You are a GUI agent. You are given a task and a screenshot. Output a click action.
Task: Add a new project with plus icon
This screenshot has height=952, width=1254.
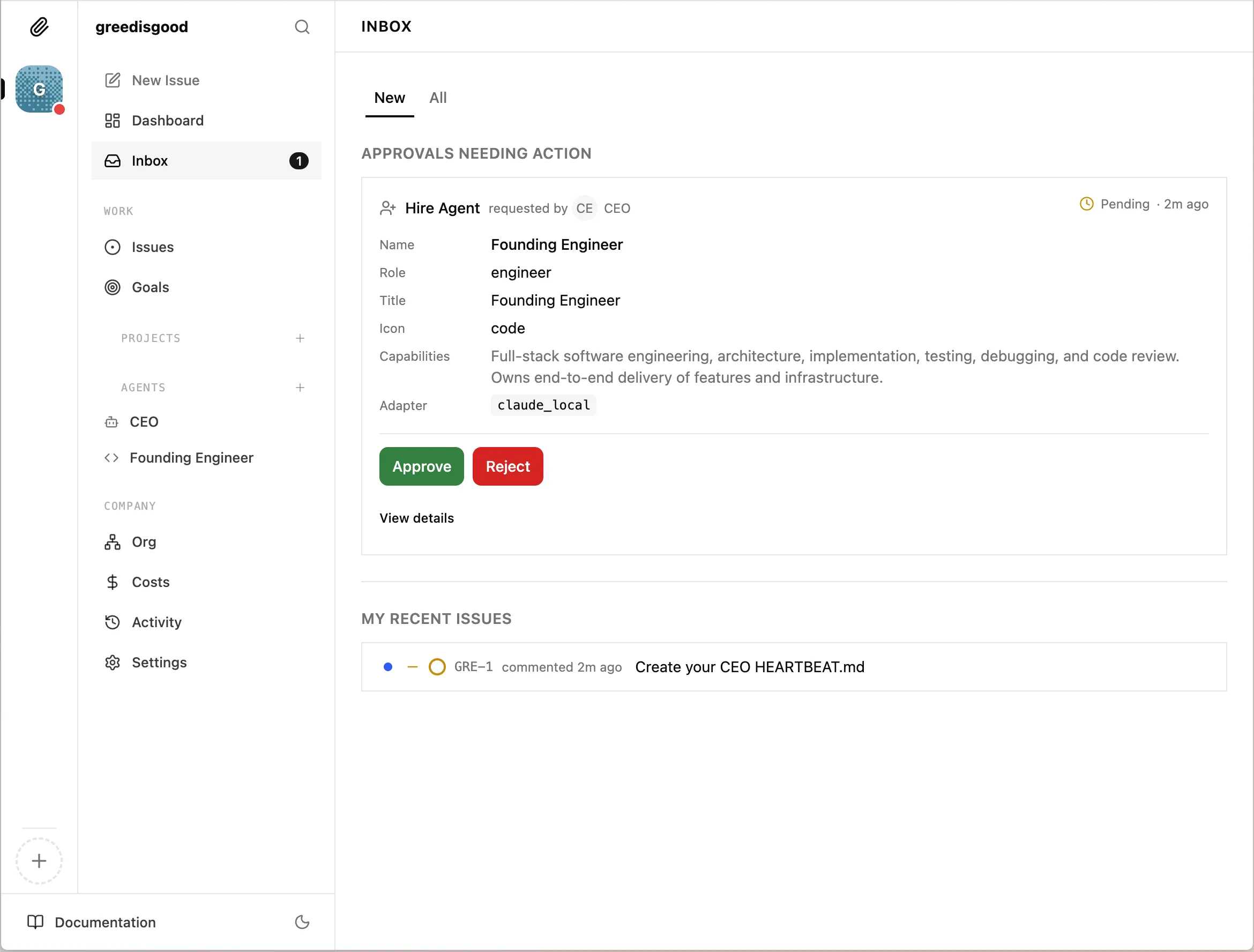pyautogui.click(x=300, y=338)
